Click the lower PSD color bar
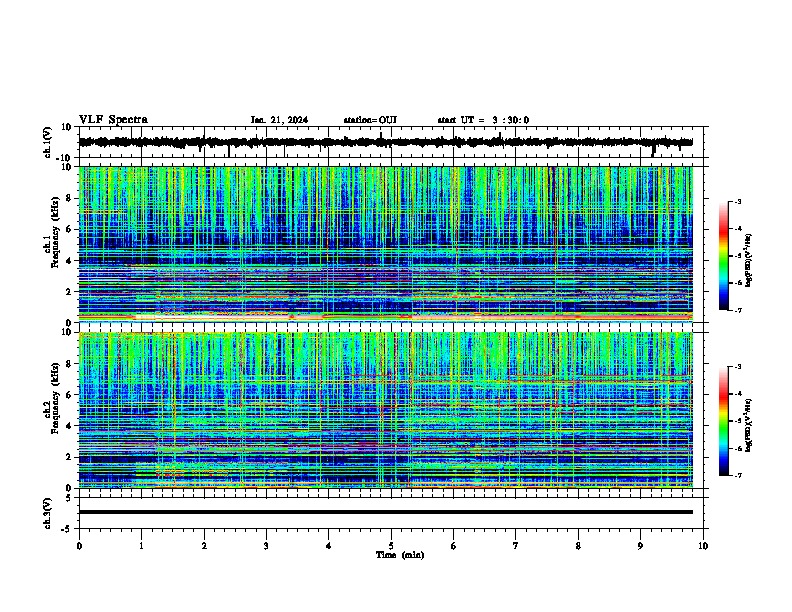Screen dimensions: 792x612 (724, 421)
